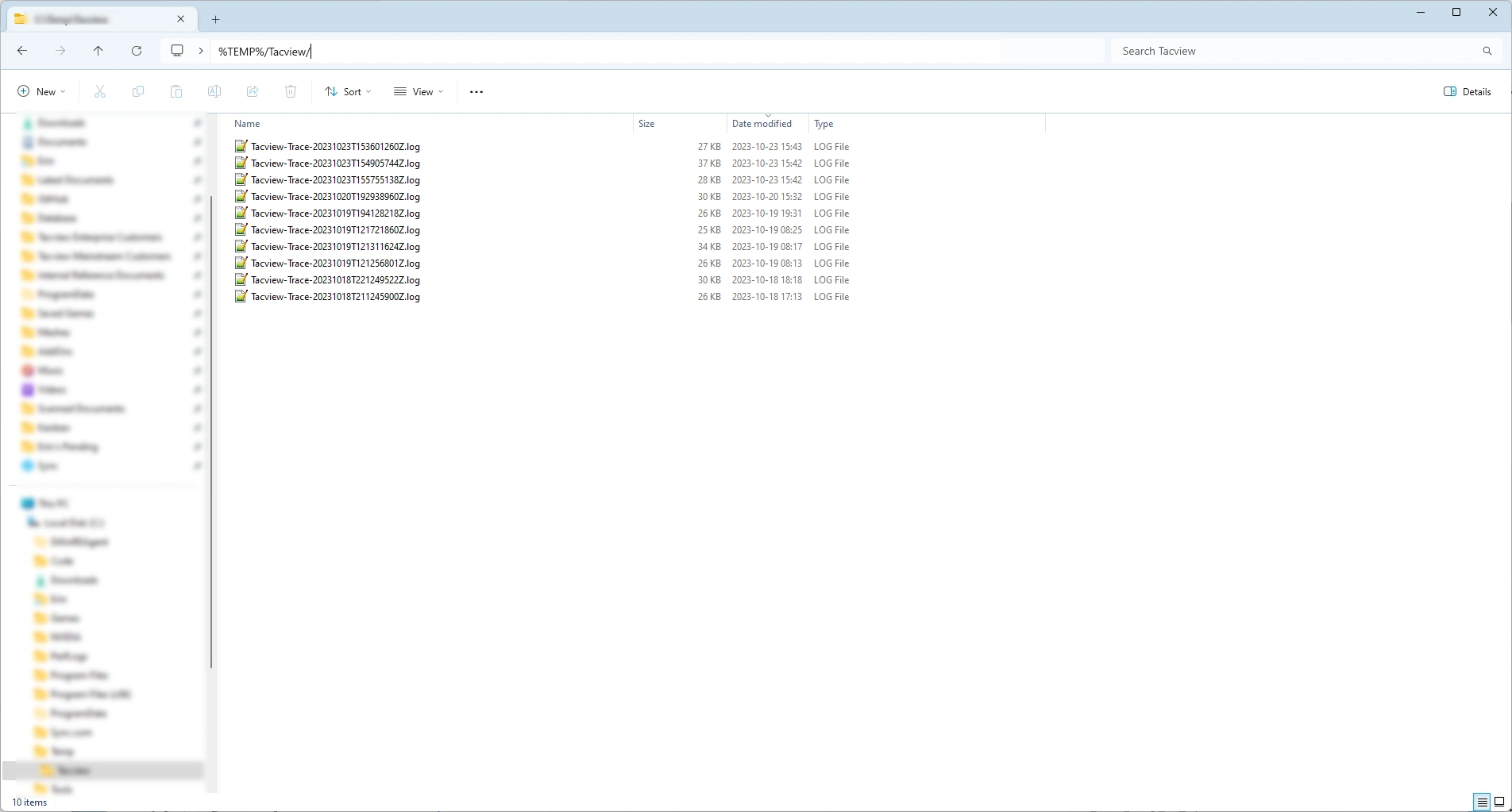1512x812 pixels.
Task: Click the Paste clipboard icon
Action: pyautogui.click(x=176, y=91)
